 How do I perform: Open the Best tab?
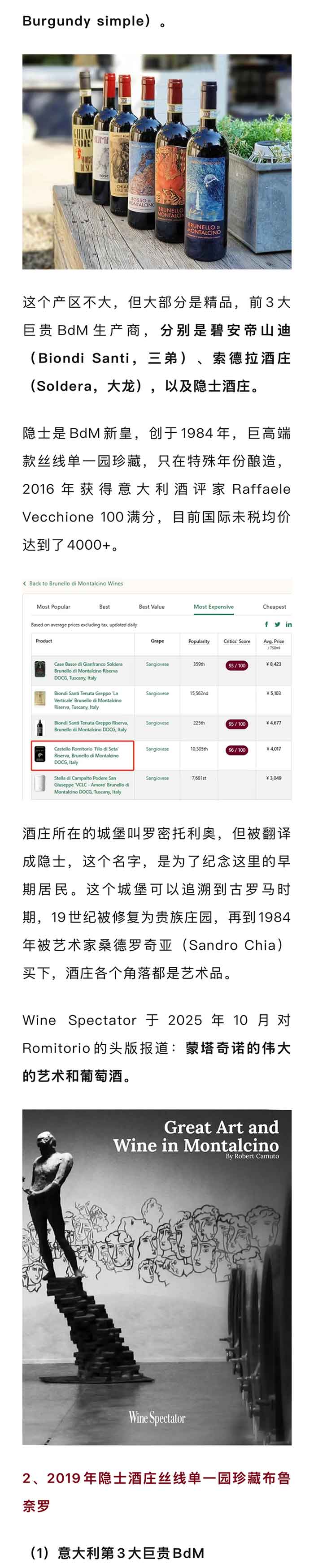[105, 607]
